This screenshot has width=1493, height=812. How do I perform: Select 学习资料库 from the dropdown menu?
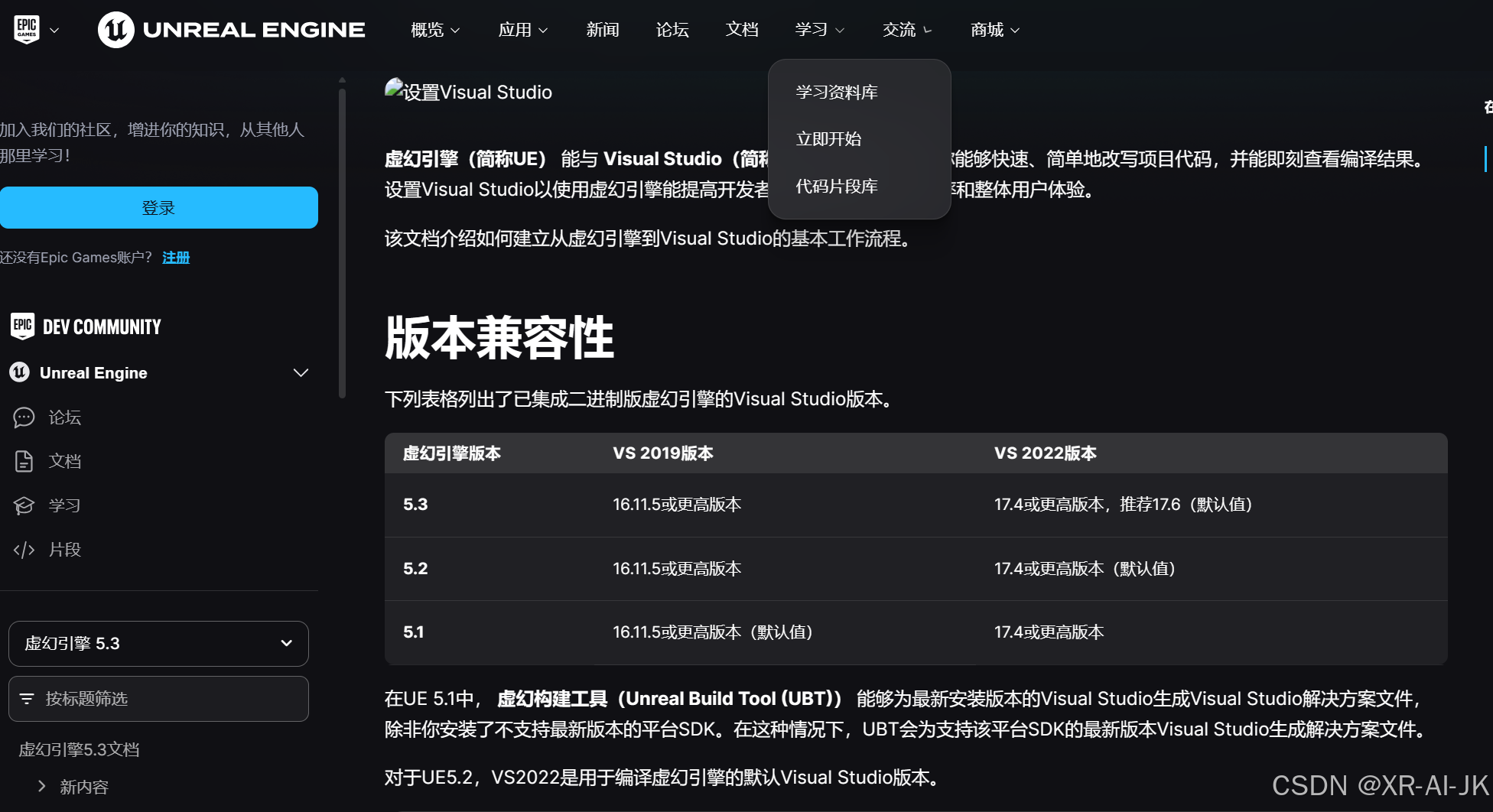837,93
